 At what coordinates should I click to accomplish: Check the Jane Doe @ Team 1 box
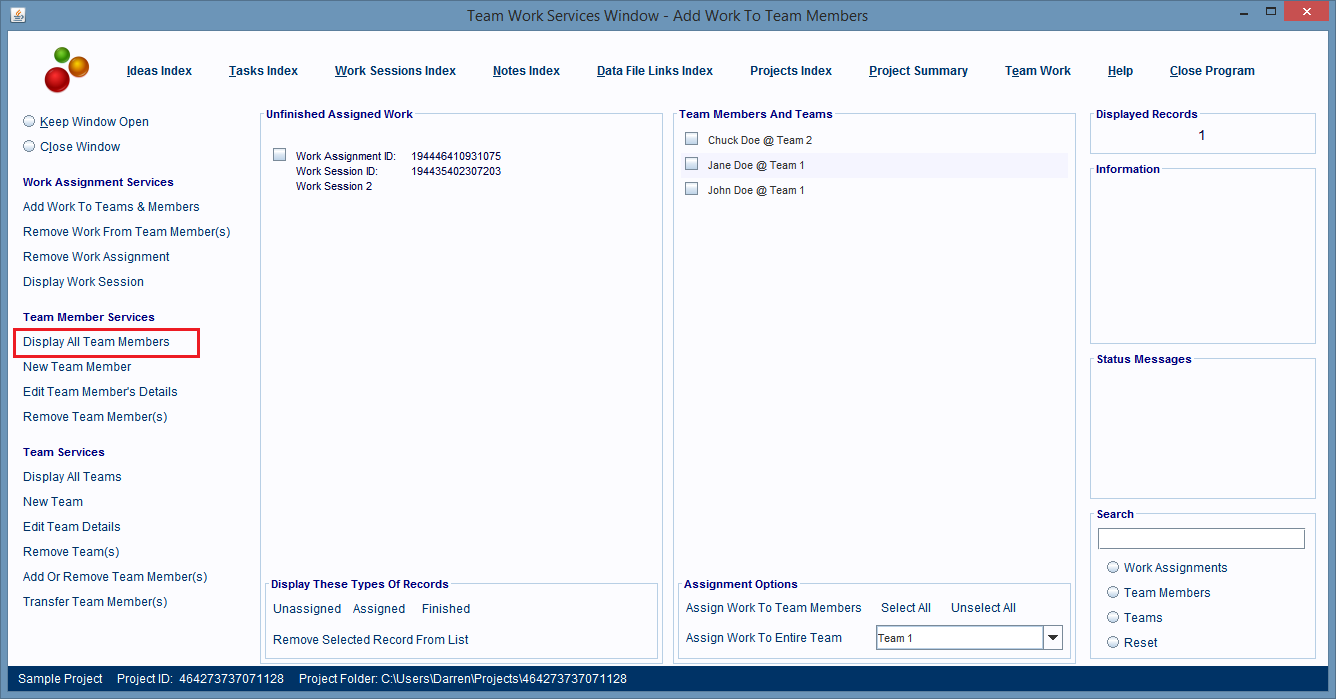point(691,164)
